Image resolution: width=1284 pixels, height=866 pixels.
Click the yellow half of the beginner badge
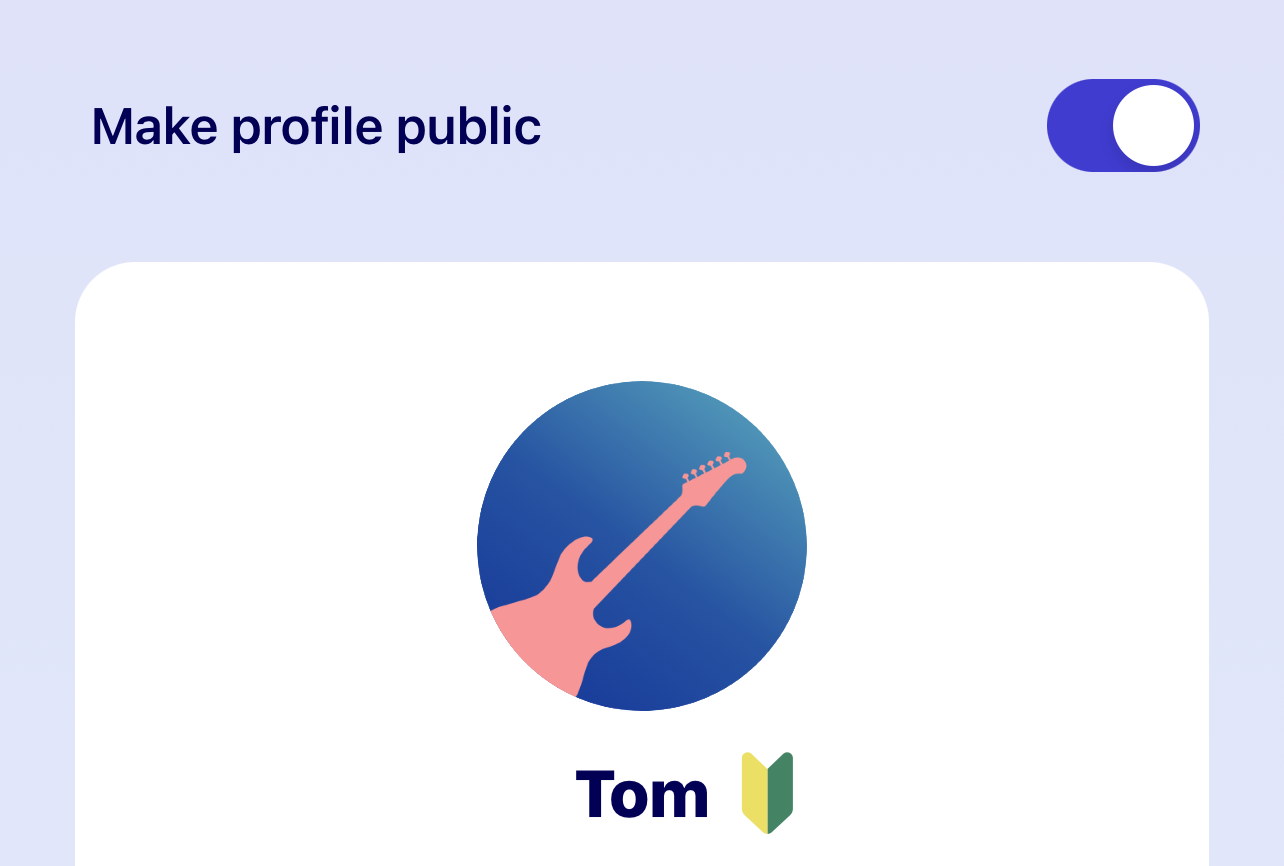755,793
